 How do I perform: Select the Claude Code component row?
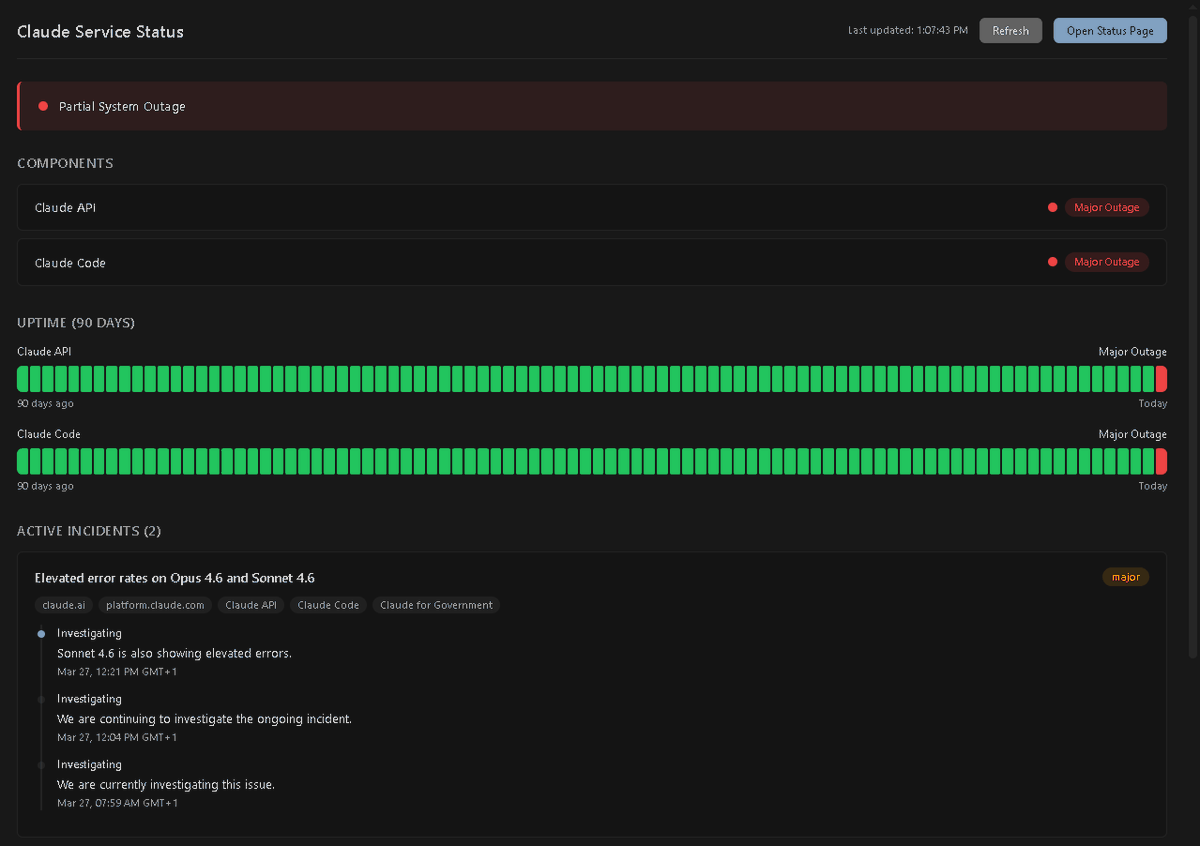[x=592, y=262]
